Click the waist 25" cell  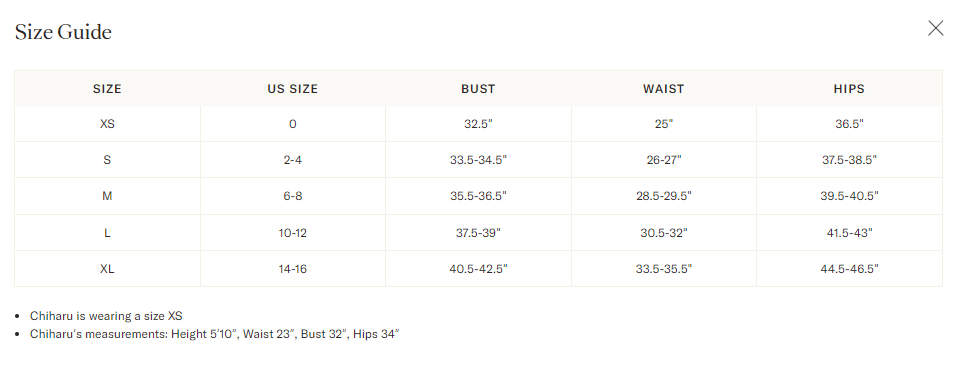663,124
